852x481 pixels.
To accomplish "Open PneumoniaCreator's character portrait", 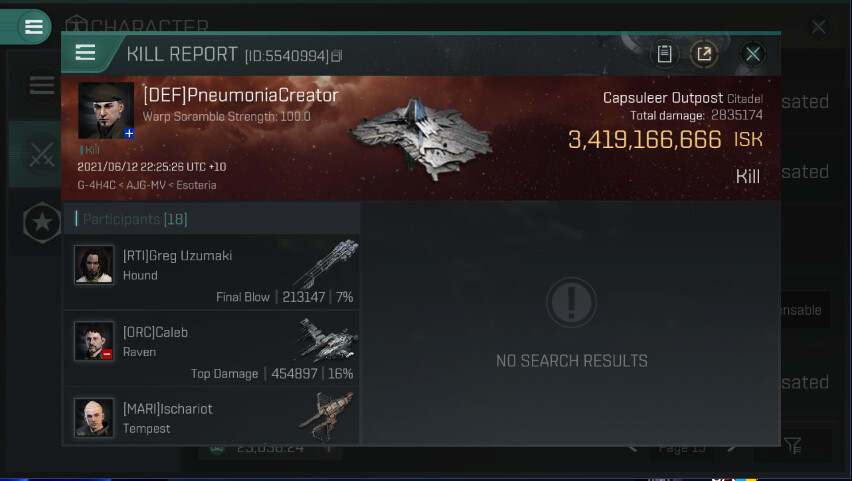I will [106, 110].
